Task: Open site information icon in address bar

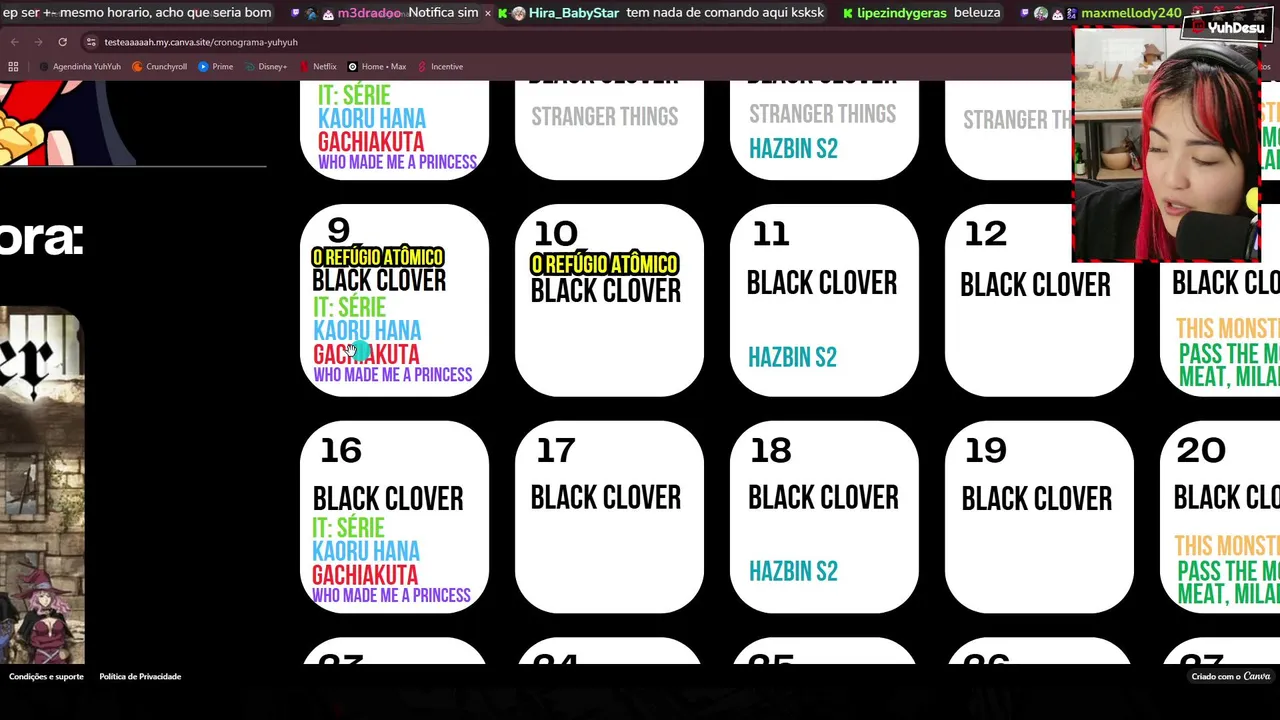Action: [91, 42]
